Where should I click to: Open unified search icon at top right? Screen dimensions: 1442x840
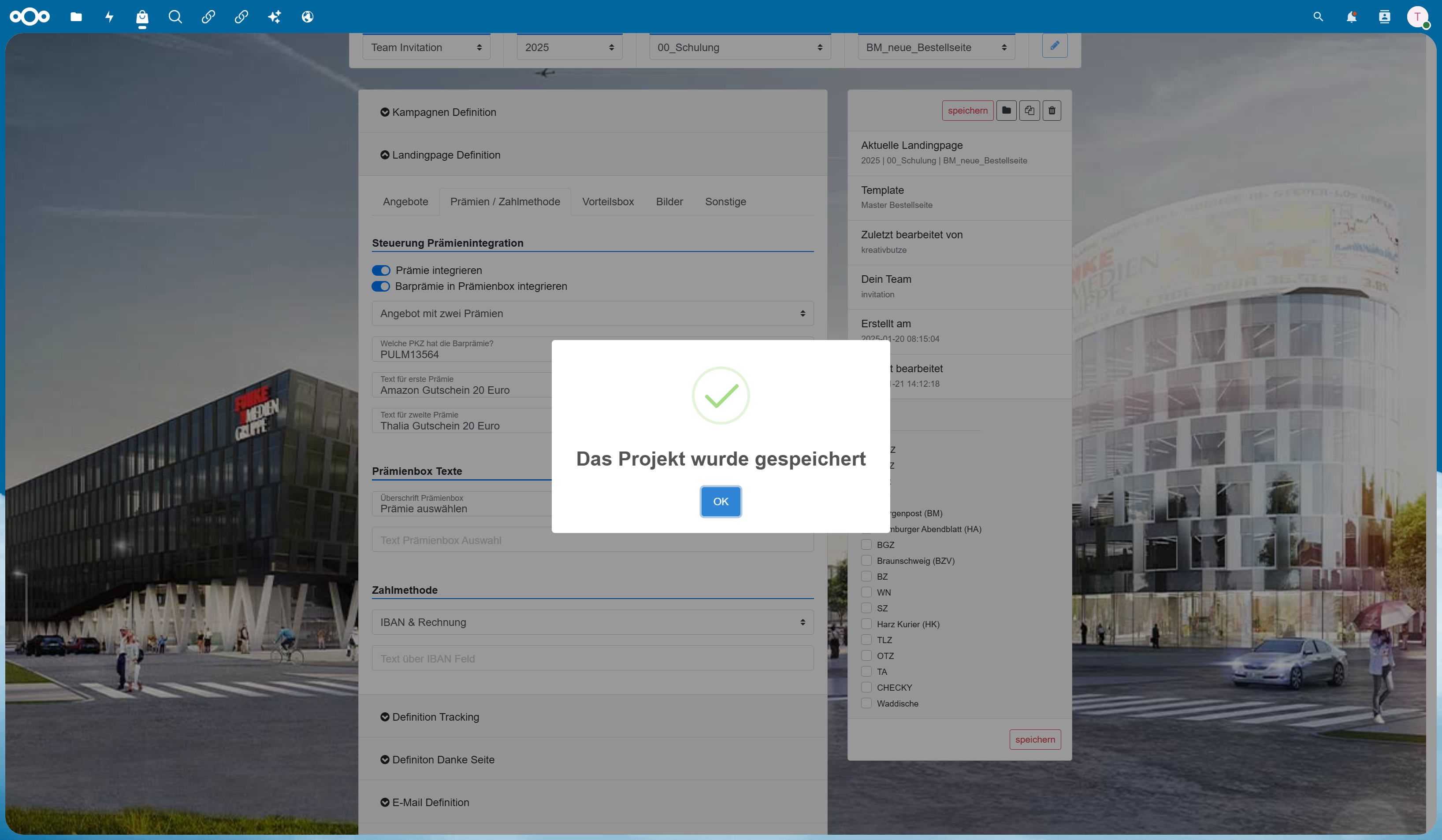1318,17
